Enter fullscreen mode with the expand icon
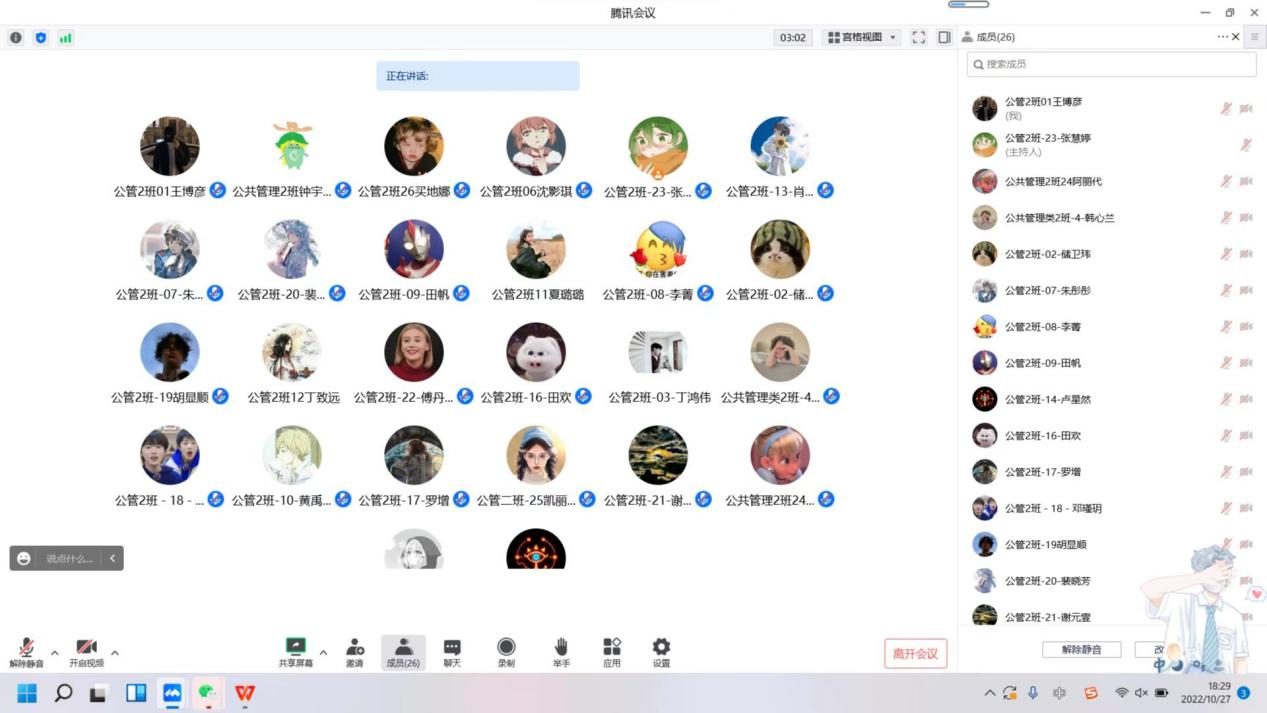This screenshot has width=1267, height=713. (918, 38)
